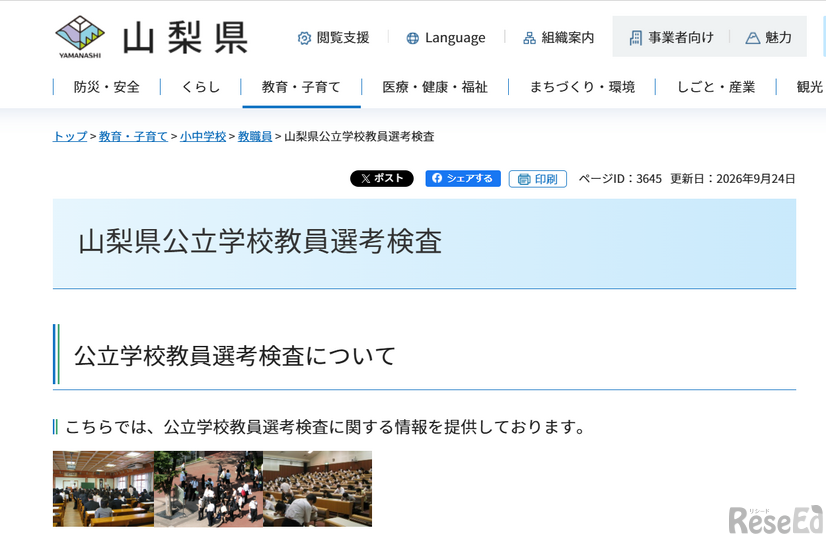Click the mountain icon beside 魅力
The height and width of the screenshot is (536, 826).
click(x=752, y=38)
